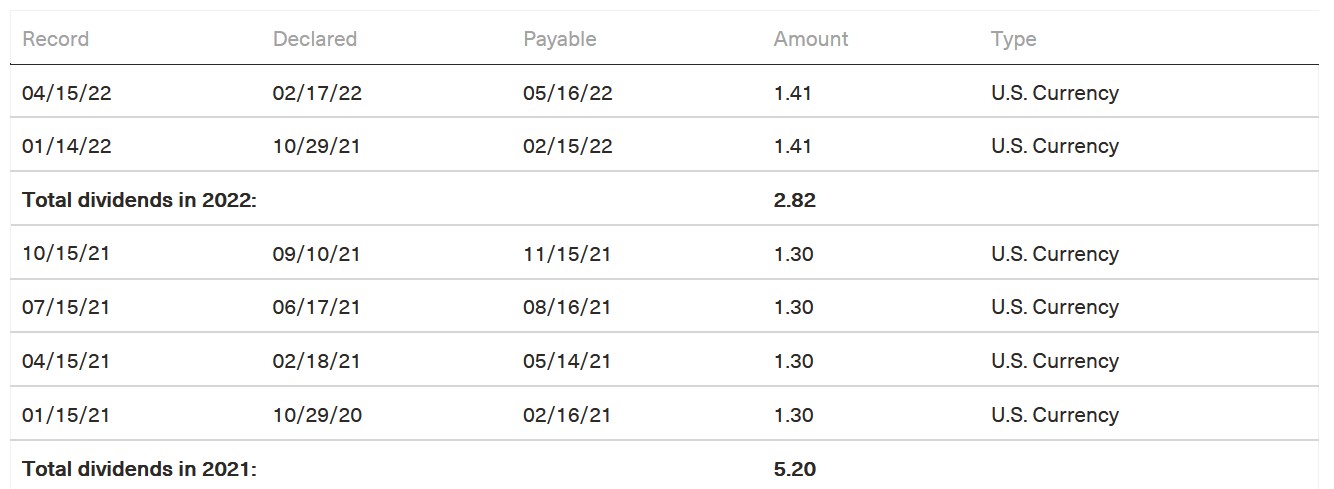Click the Amount column header
Image resolution: width=1334 pixels, height=489 pixels.
(810, 39)
